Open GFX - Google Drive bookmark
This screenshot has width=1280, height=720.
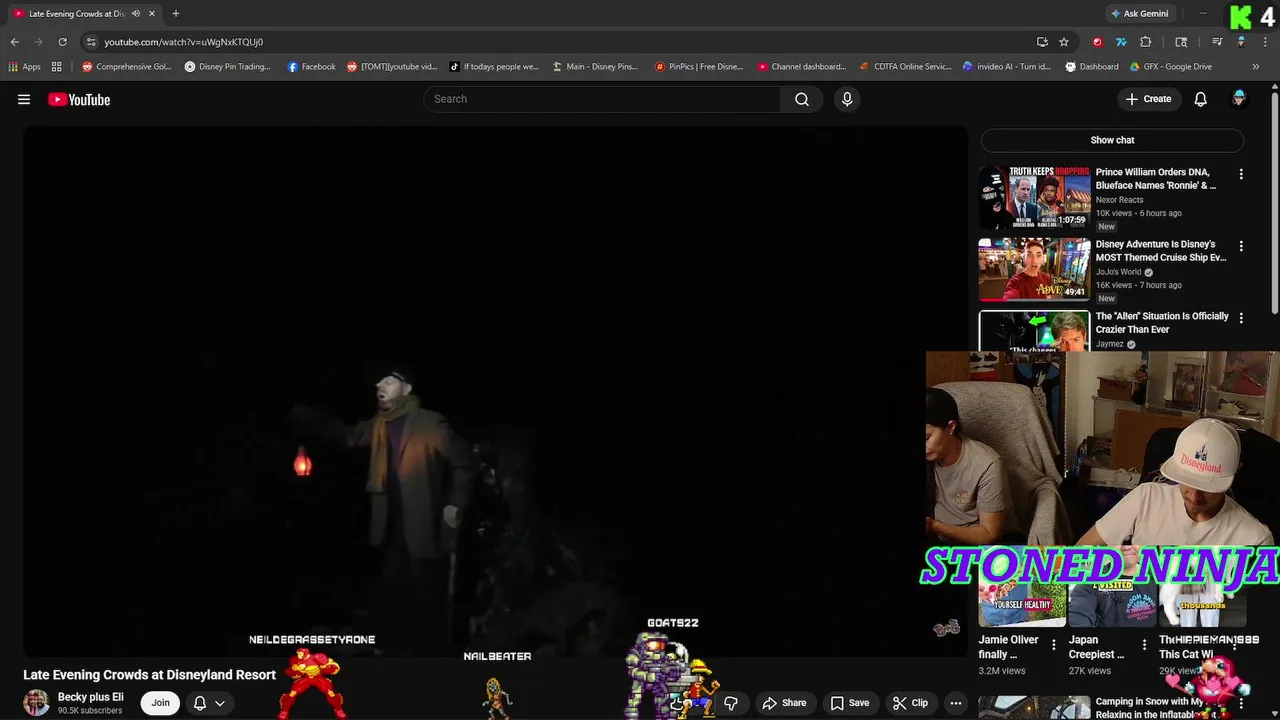coord(1171,67)
